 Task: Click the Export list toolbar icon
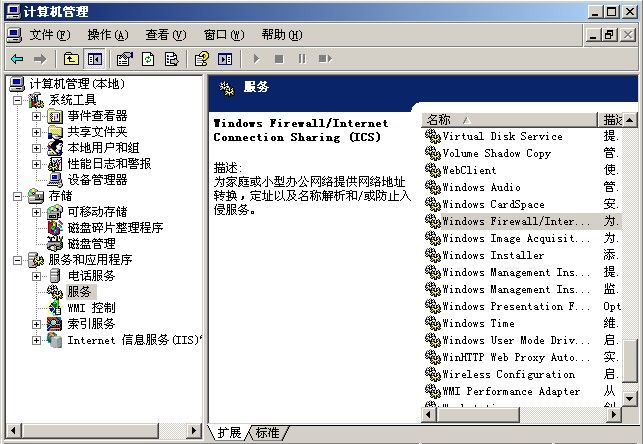[172, 59]
